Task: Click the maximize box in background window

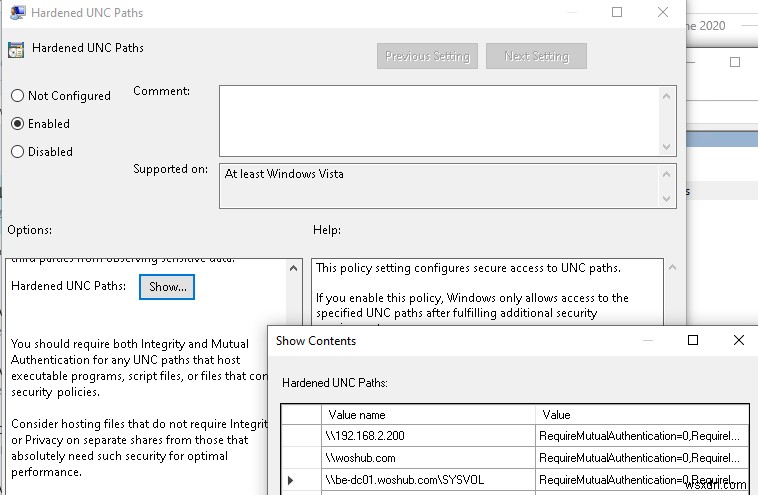Action: [735, 62]
